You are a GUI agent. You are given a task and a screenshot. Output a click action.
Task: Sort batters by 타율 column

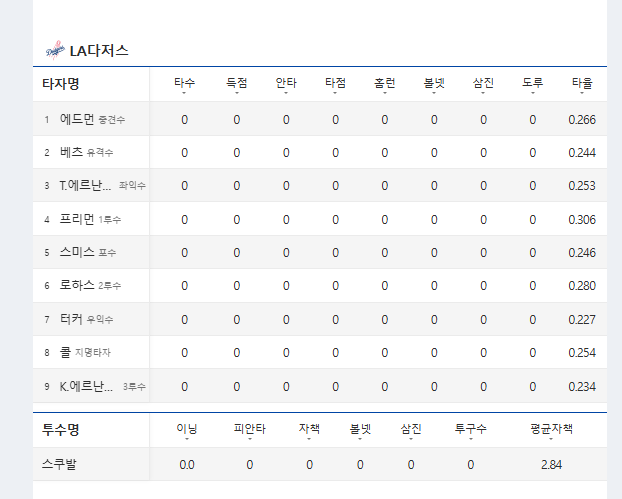pos(582,84)
